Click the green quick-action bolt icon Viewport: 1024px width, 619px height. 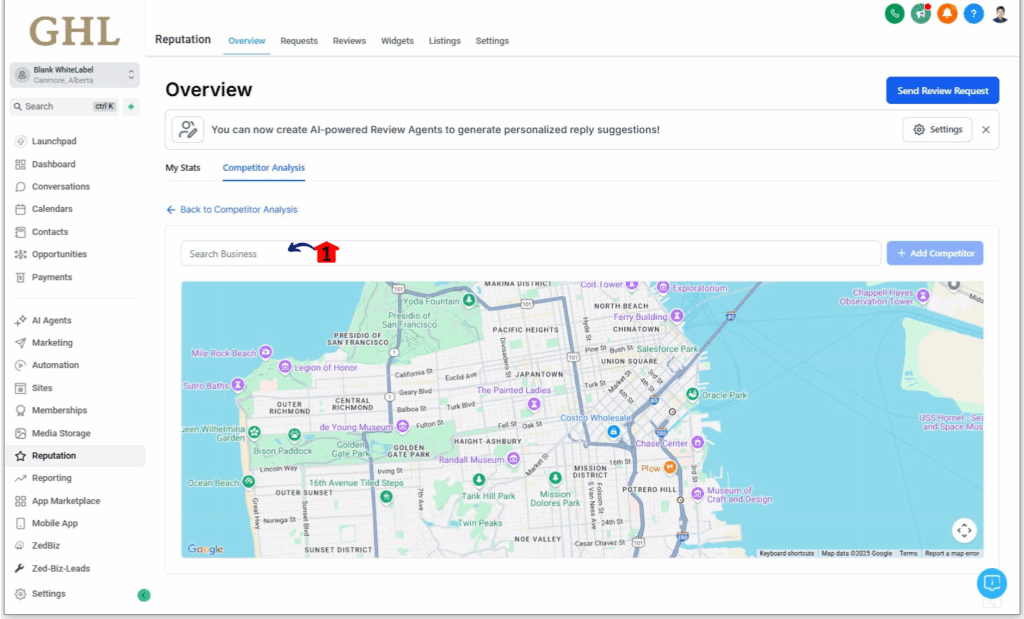(x=131, y=106)
